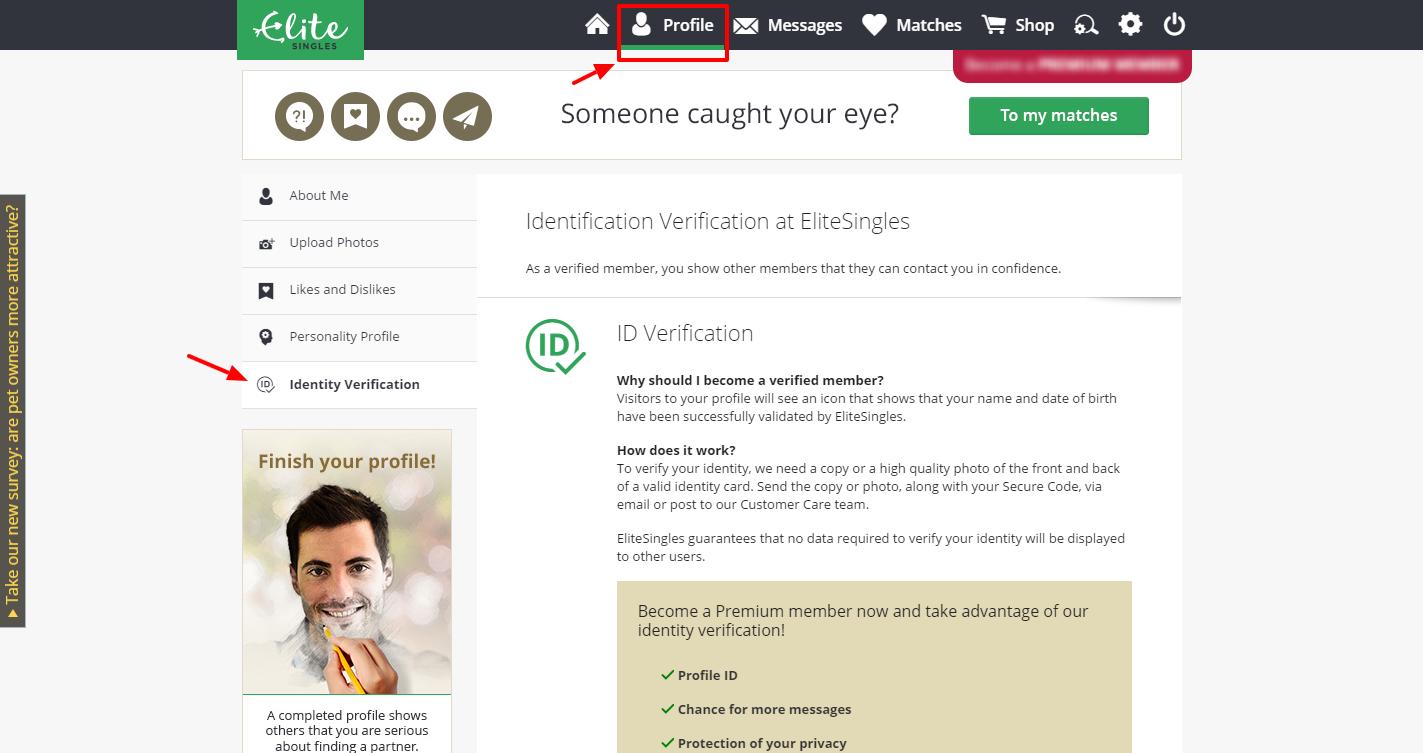Click the To my matches button
This screenshot has width=1423, height=753.
pyautogui.click(x=1058, y=115)
